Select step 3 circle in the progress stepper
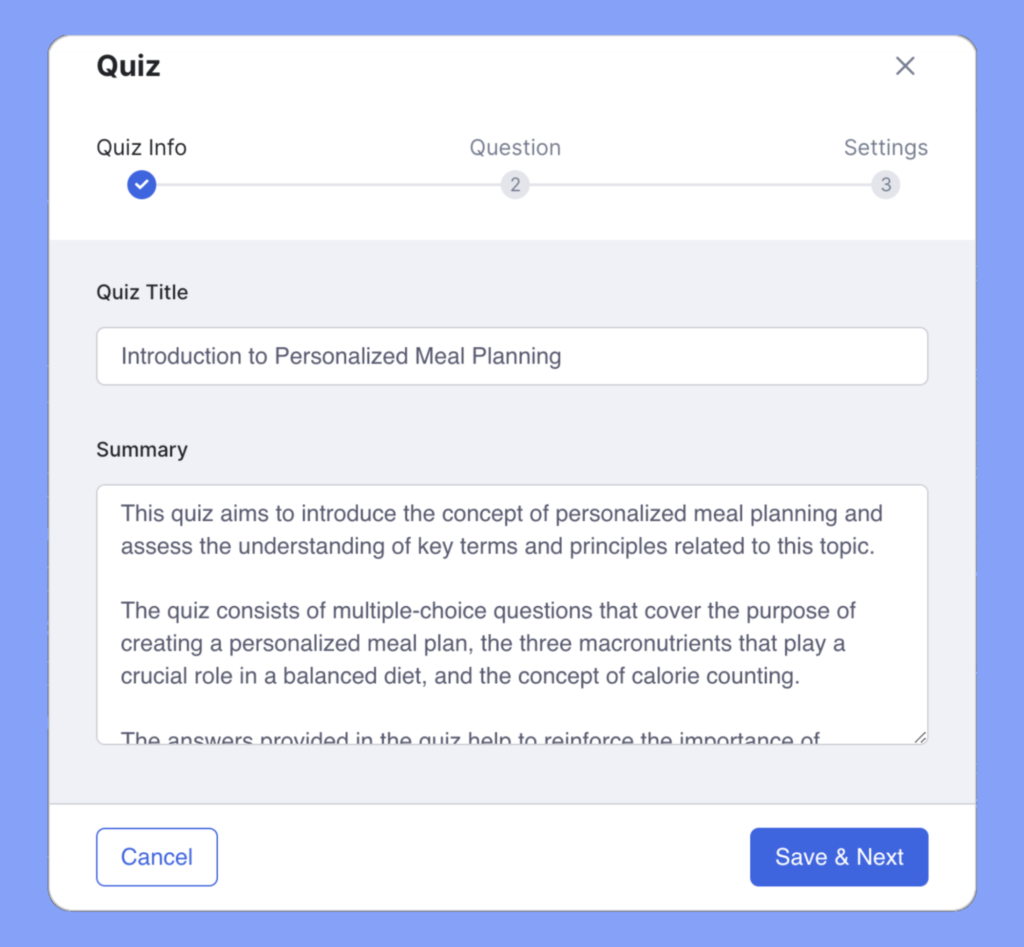The image size is (1024, 947). point(886,185)
